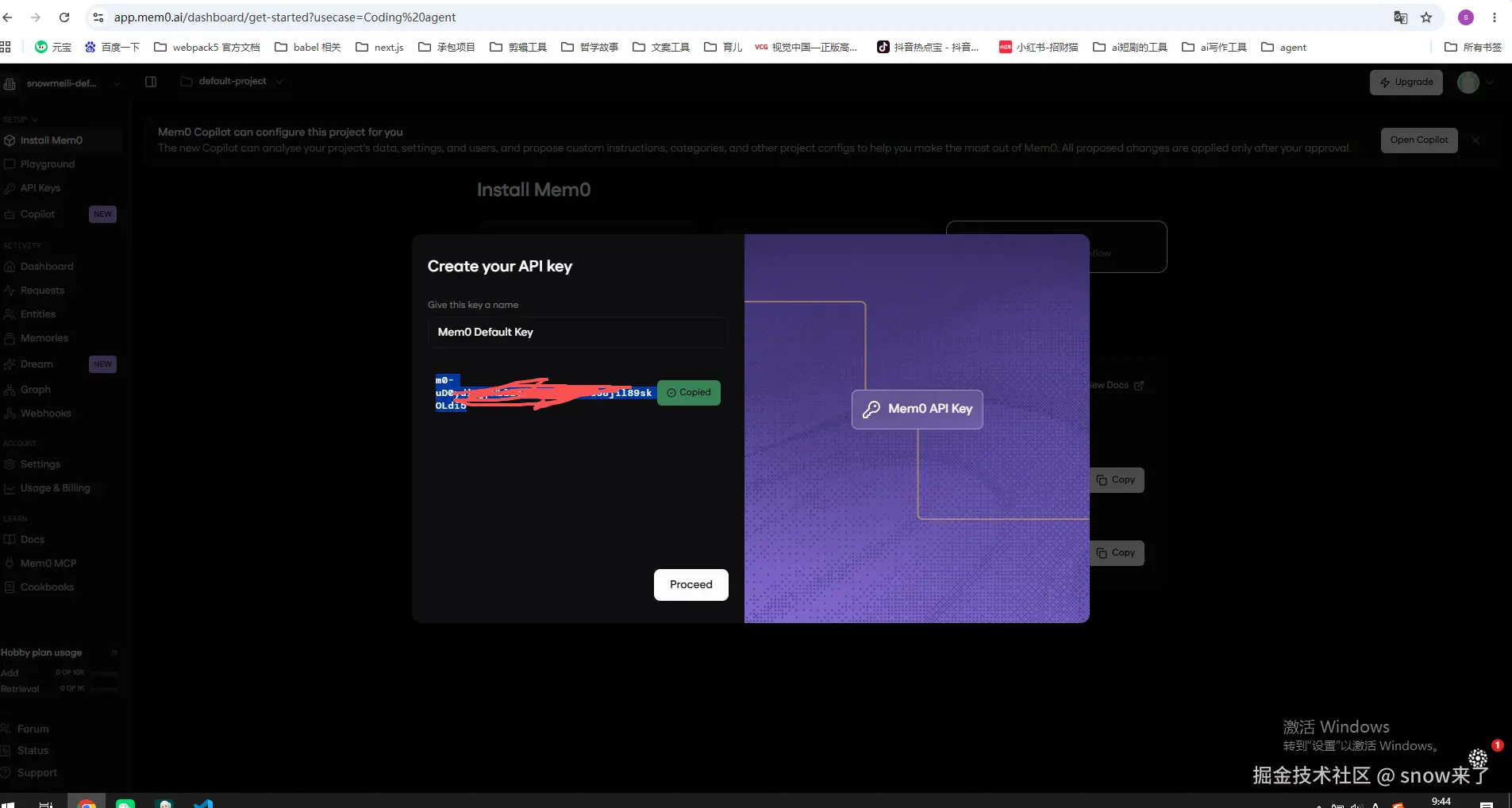The image size is (1512, 808).
Task: Bookmark this page with star icon
Action: point(1426,17)
